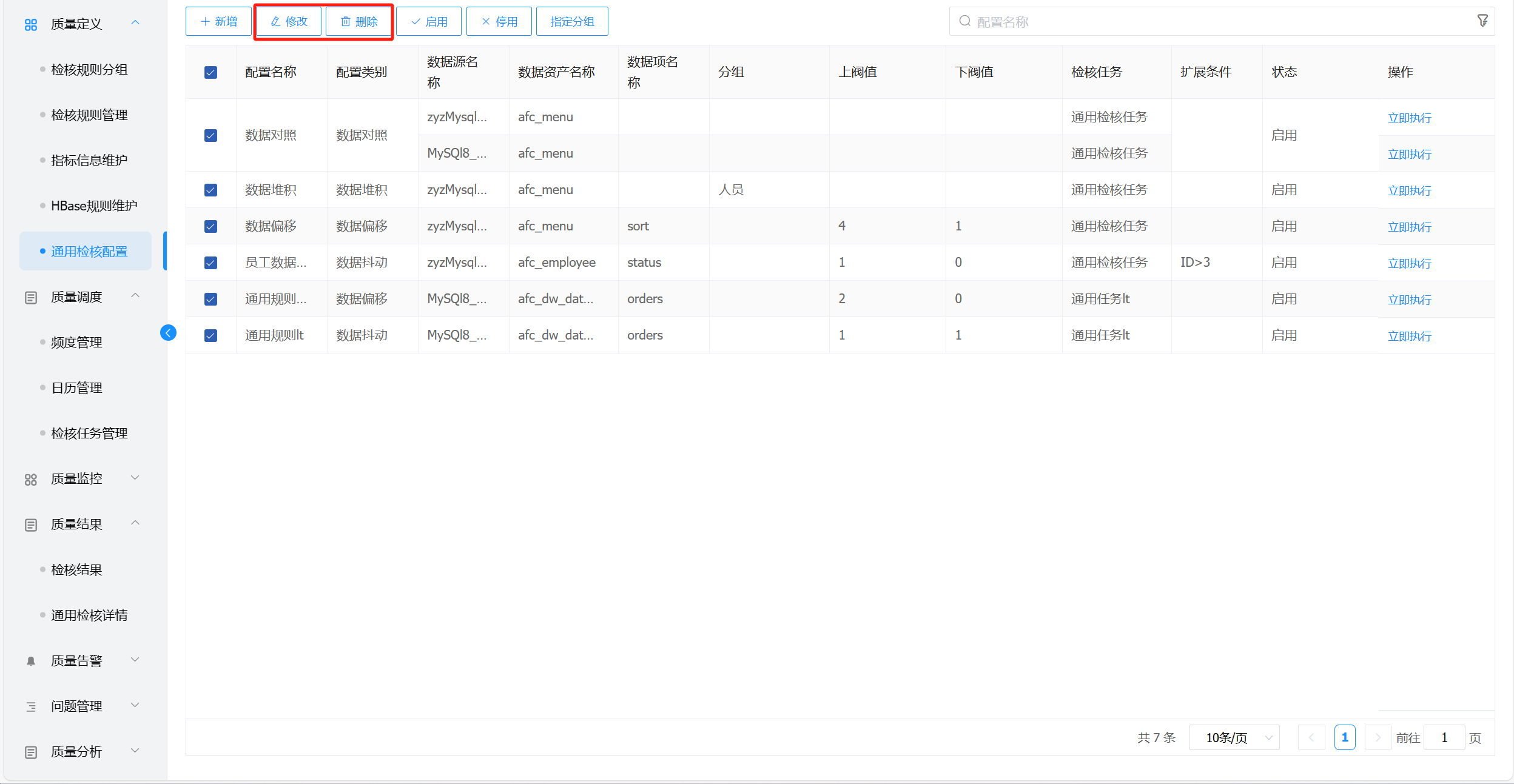Toggle the 通用规则lt row checkbox
The image size is (1514, 784).
[210, 336]
